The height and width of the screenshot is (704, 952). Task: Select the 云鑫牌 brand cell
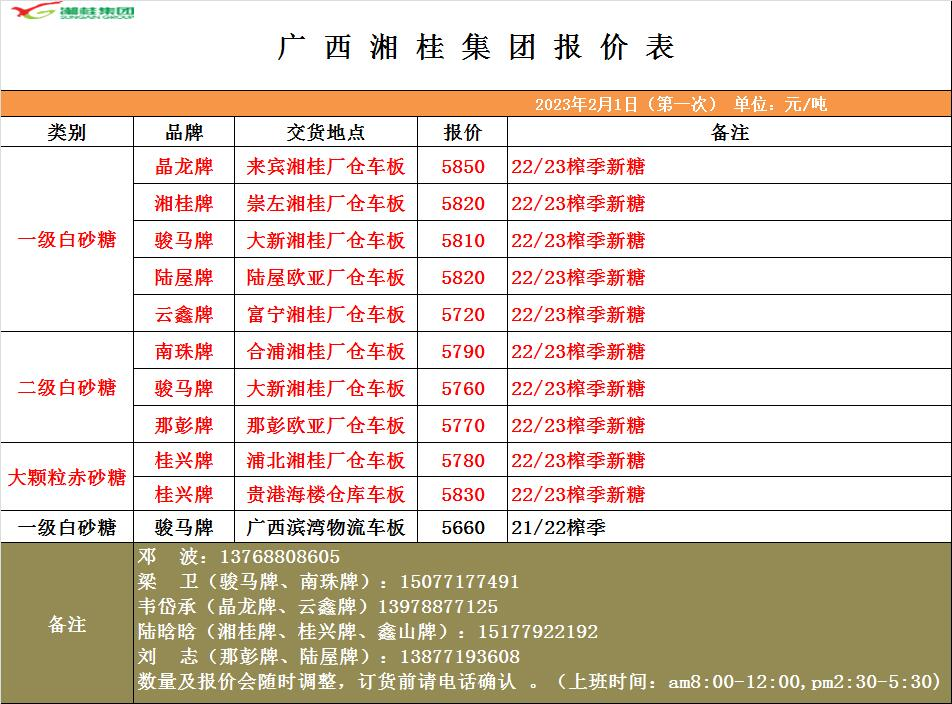pos(184,315)
